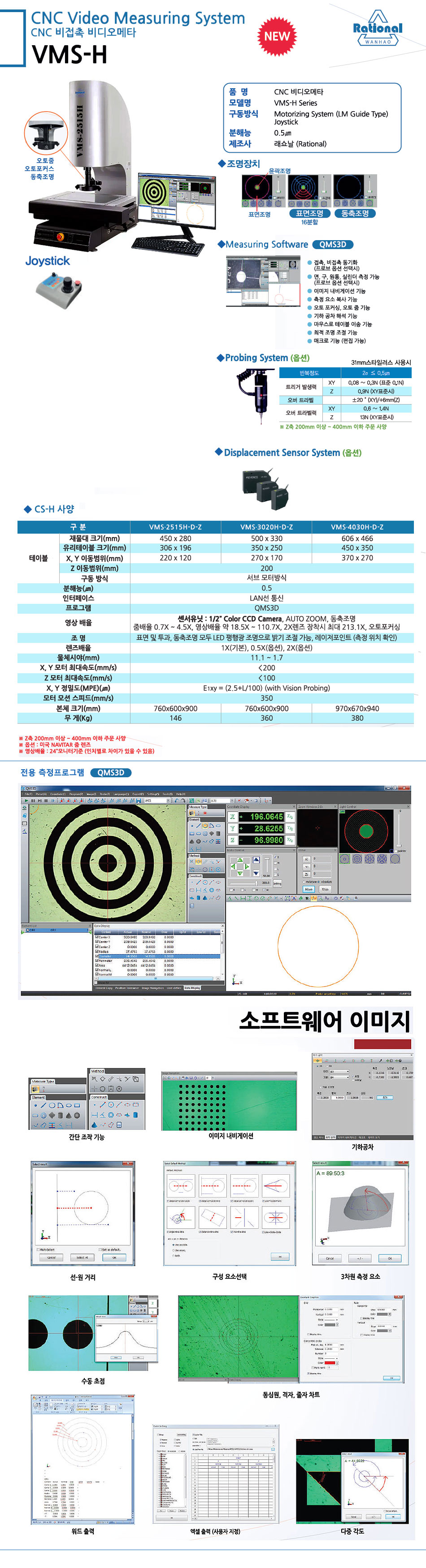
Task: Toggle the Center Y checkbox in Data Display
Action: pyautogui.click(x=96, y=942)
